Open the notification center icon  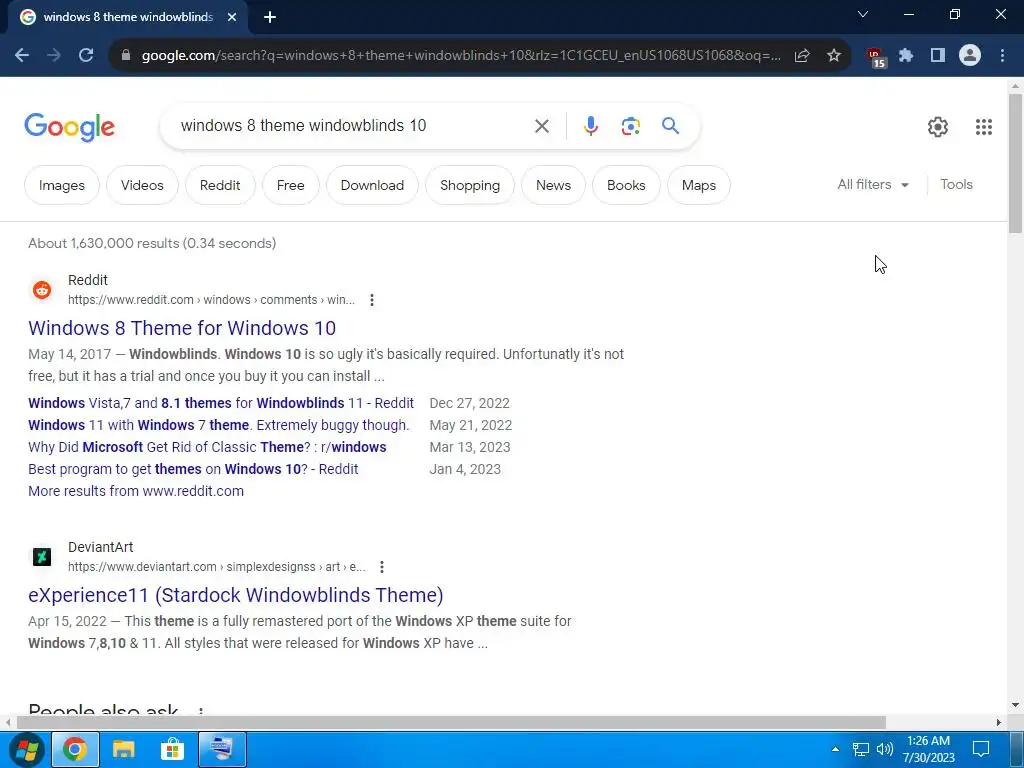981,749
